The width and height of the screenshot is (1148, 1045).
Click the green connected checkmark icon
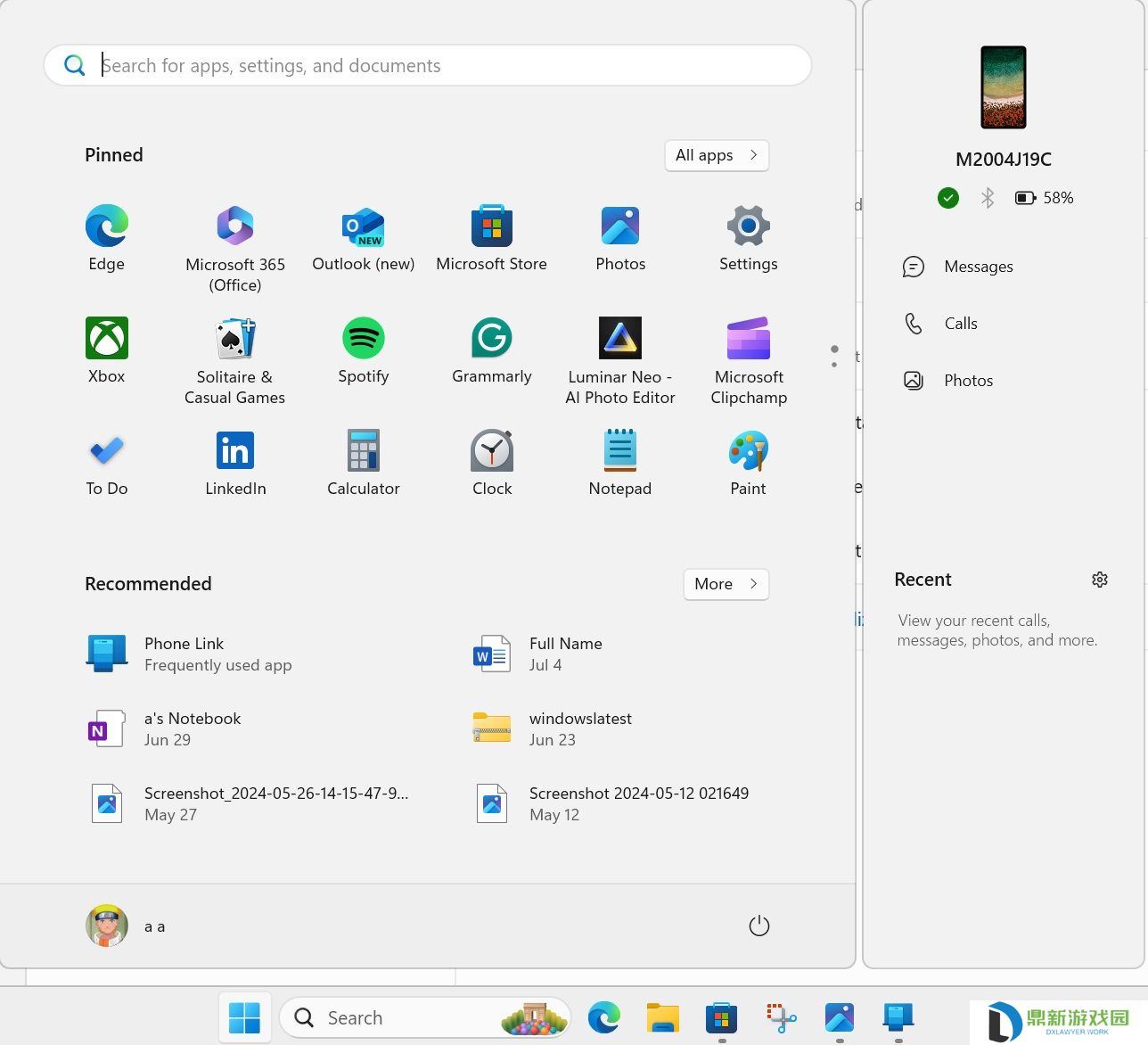948,198
